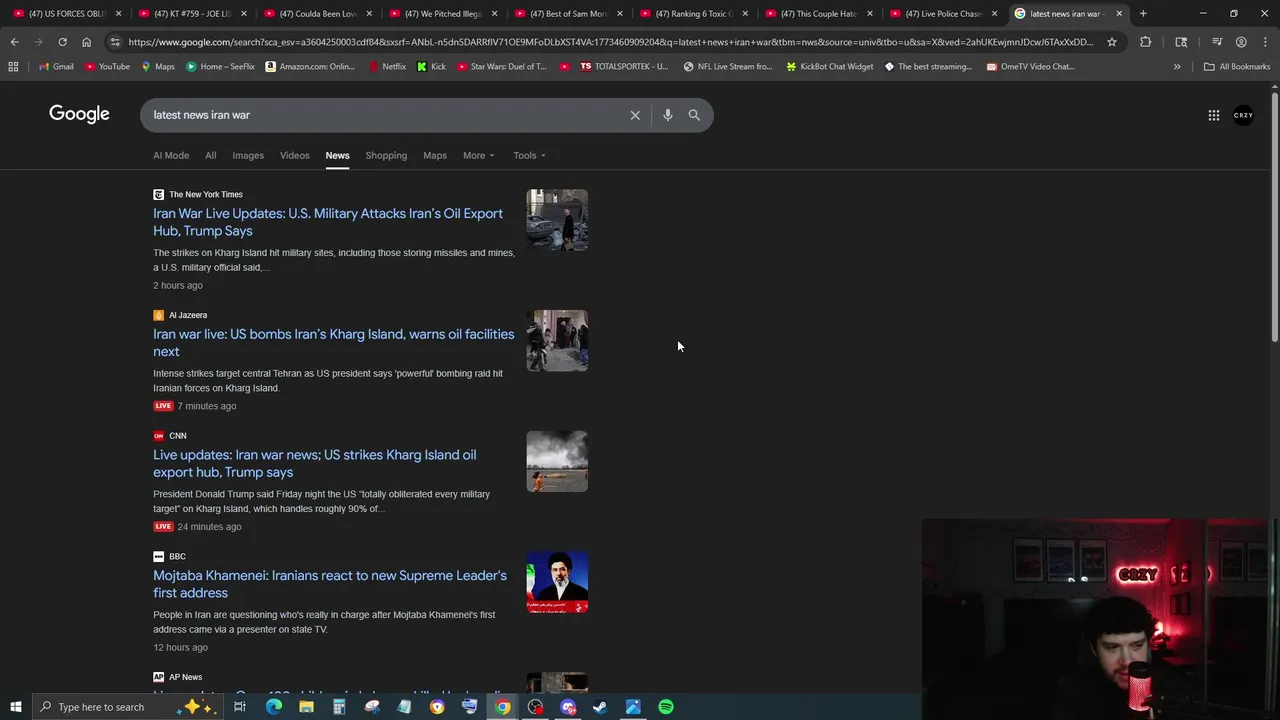Switch to the Videos tab
Screen dimensions: 1280x720
(x=294, y=155)
